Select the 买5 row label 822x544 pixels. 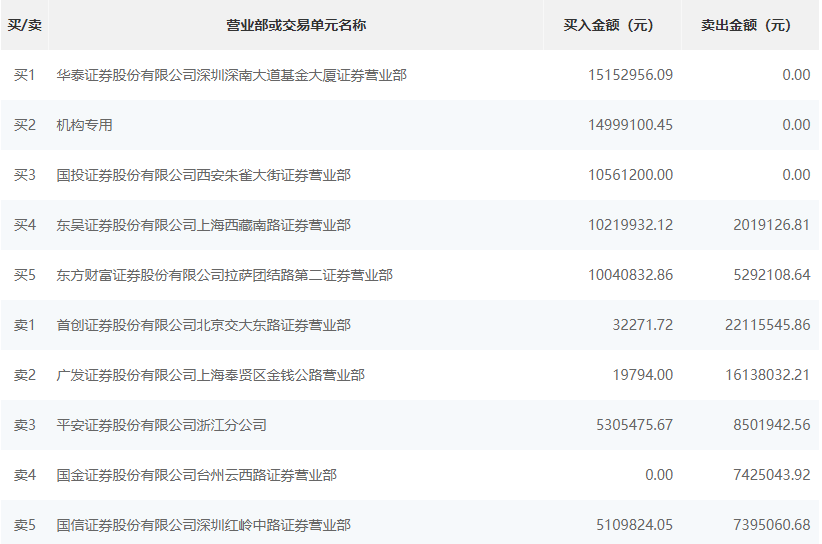click(25, 275)
